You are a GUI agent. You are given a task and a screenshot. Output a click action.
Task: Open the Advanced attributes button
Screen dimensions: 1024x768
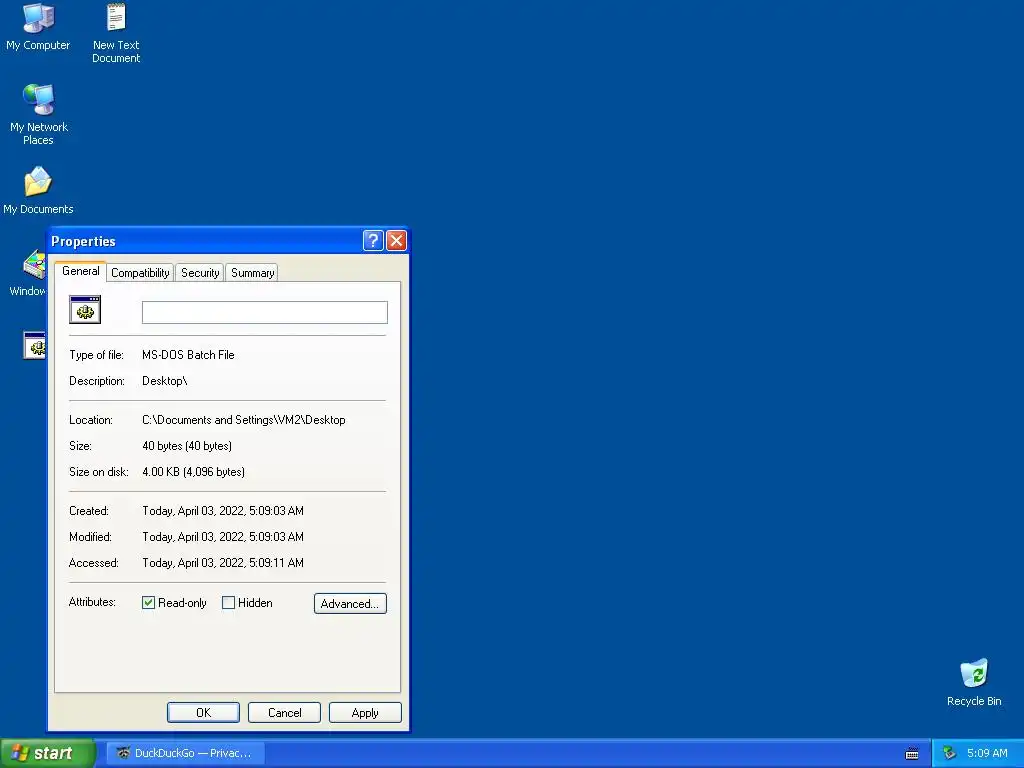pyautogui.click(x=350, y=603)
